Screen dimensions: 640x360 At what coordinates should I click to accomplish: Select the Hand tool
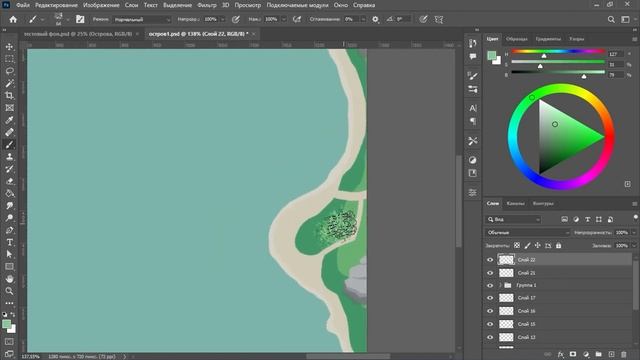(x=9, y=279)
